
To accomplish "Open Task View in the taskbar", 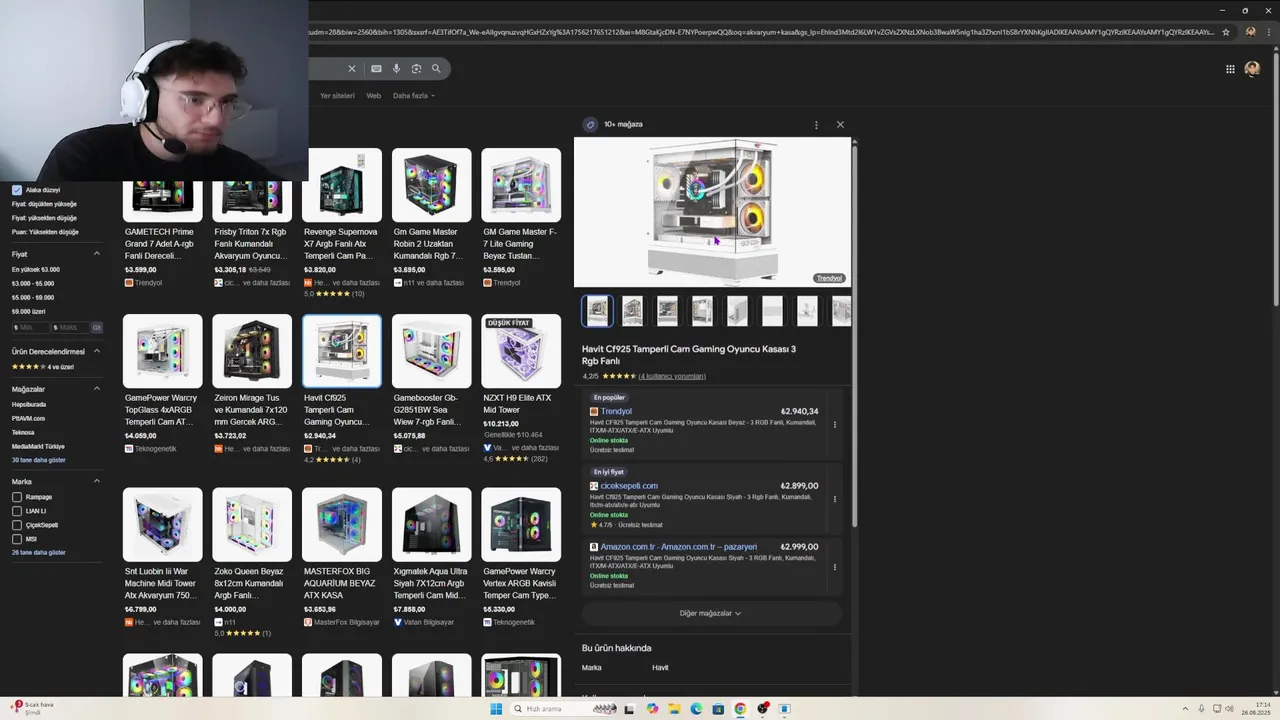I will 629,709.
